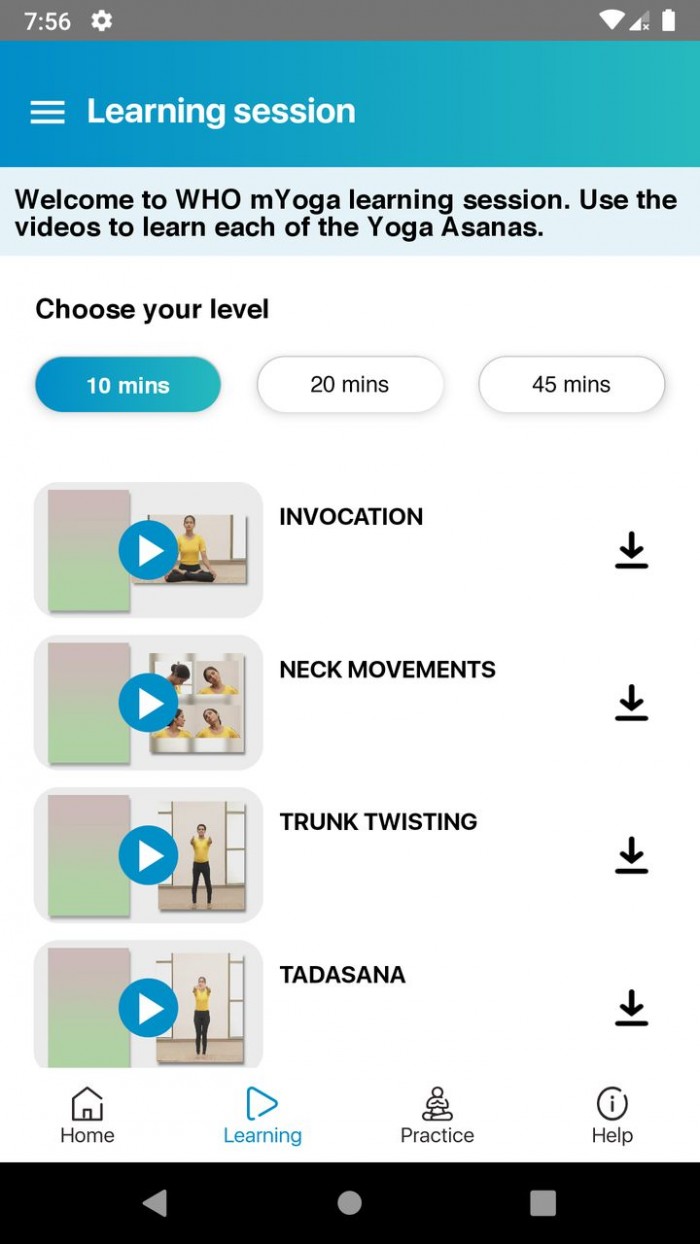This screenshot has width=700, height=1244.
Task: Download the Invocation video
Action: click(631, 551)
